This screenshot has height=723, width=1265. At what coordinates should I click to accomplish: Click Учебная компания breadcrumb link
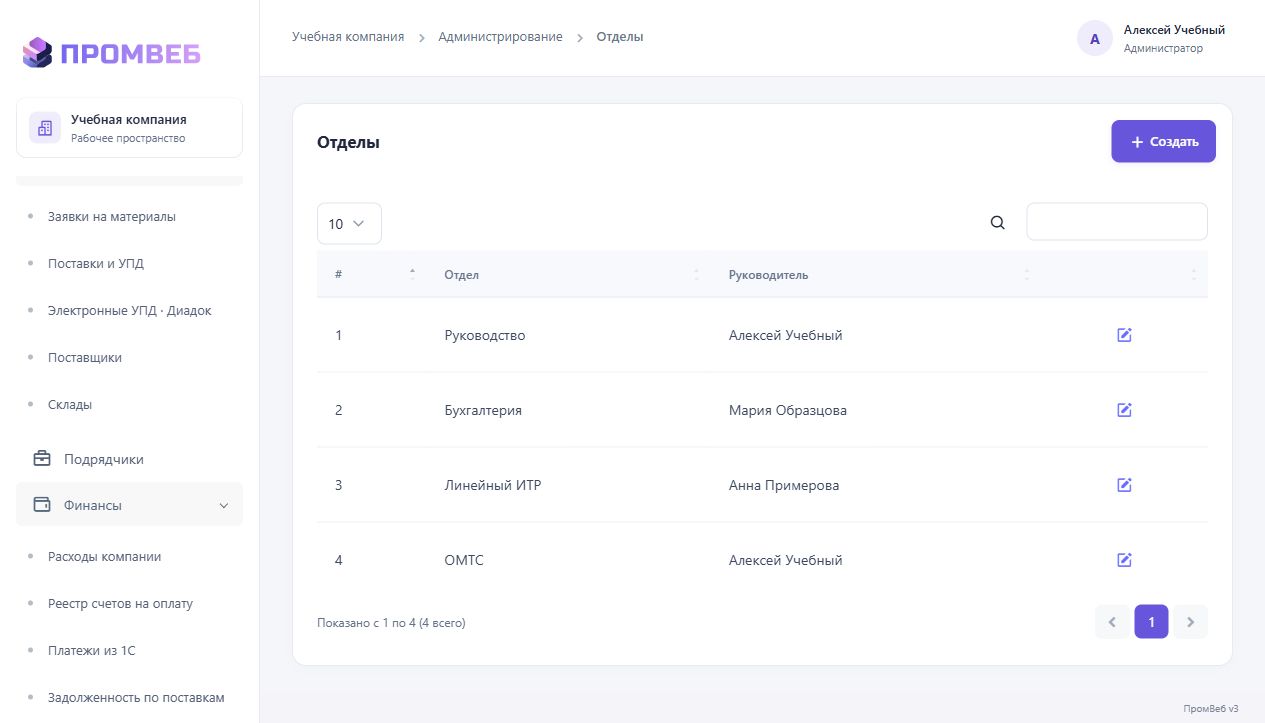pos(348,37)
